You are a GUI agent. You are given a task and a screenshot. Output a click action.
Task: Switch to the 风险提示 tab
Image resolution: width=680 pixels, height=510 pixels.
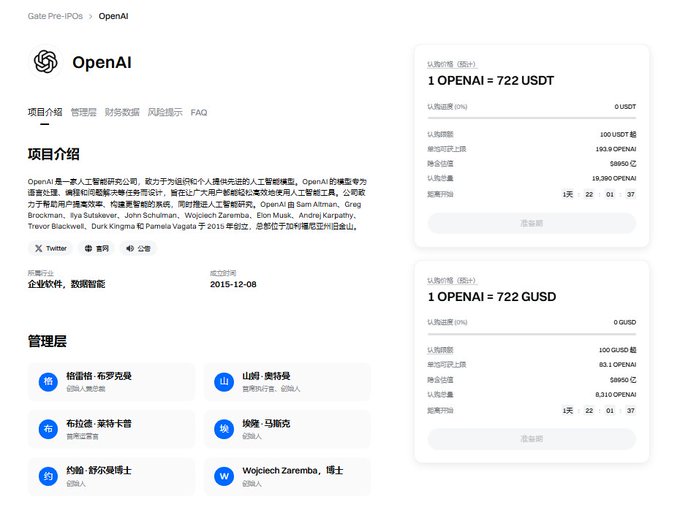[165, 112]
